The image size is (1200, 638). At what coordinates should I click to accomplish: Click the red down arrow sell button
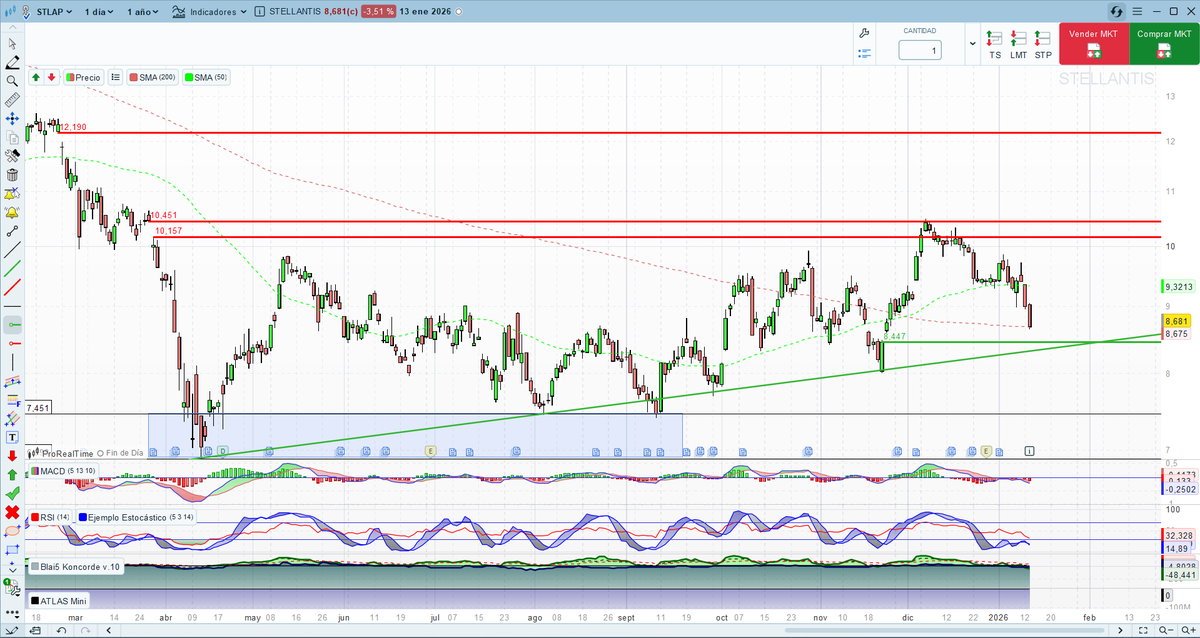pos(51,77)
